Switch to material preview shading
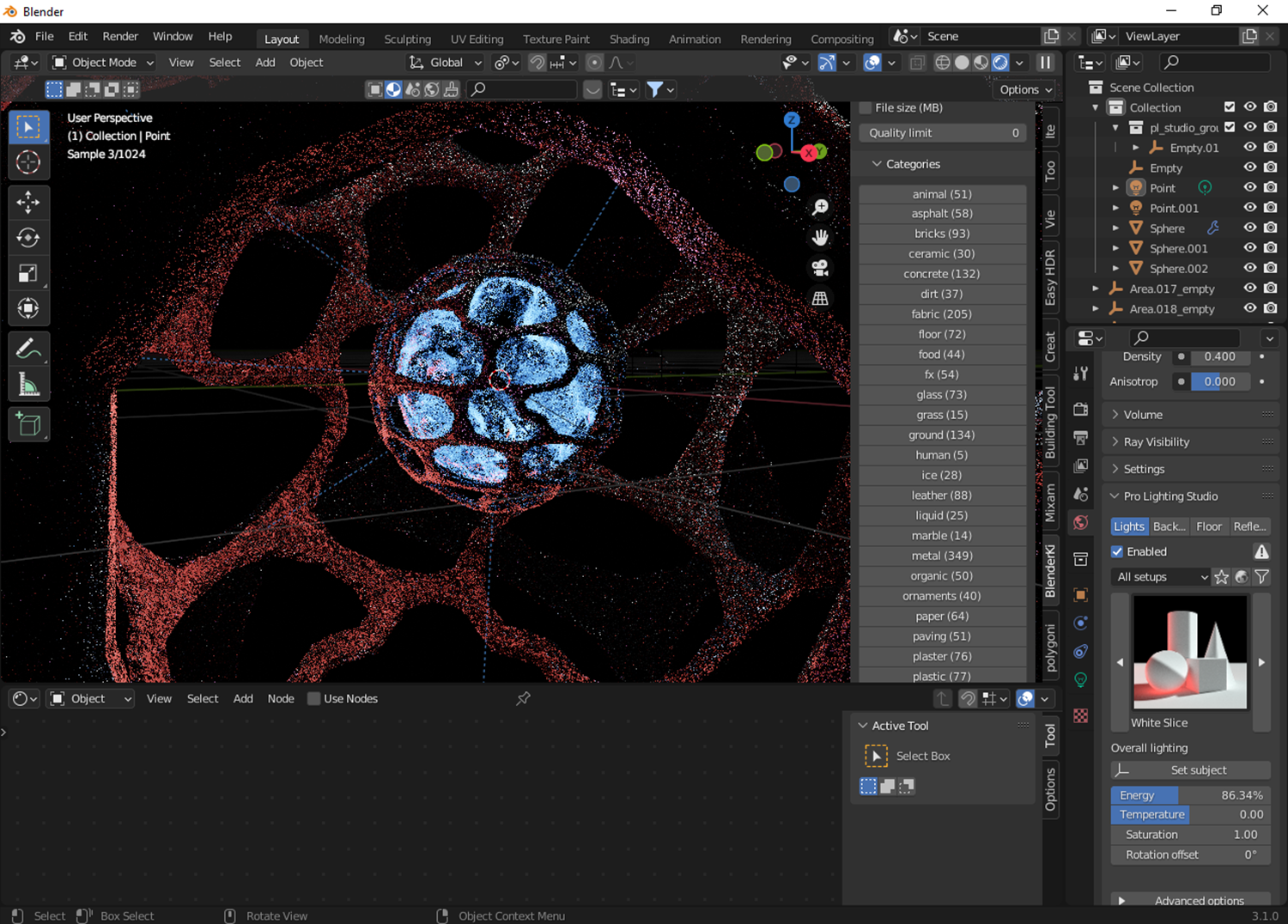1288x924 pixels. pyautogui.click(x=981, y=63)
